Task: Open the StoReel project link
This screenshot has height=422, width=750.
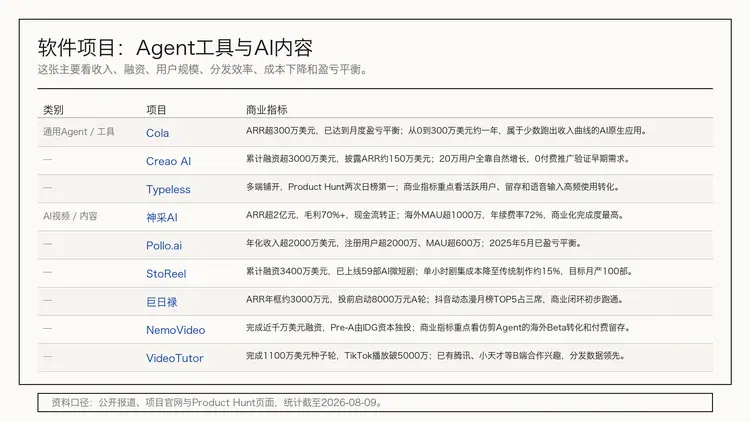Action: 166,274
